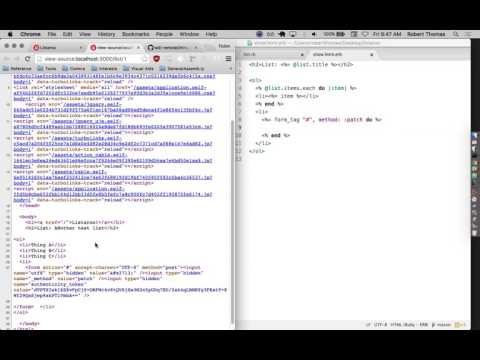Open the Comics bookmarks folder

[x=74, y=68]
